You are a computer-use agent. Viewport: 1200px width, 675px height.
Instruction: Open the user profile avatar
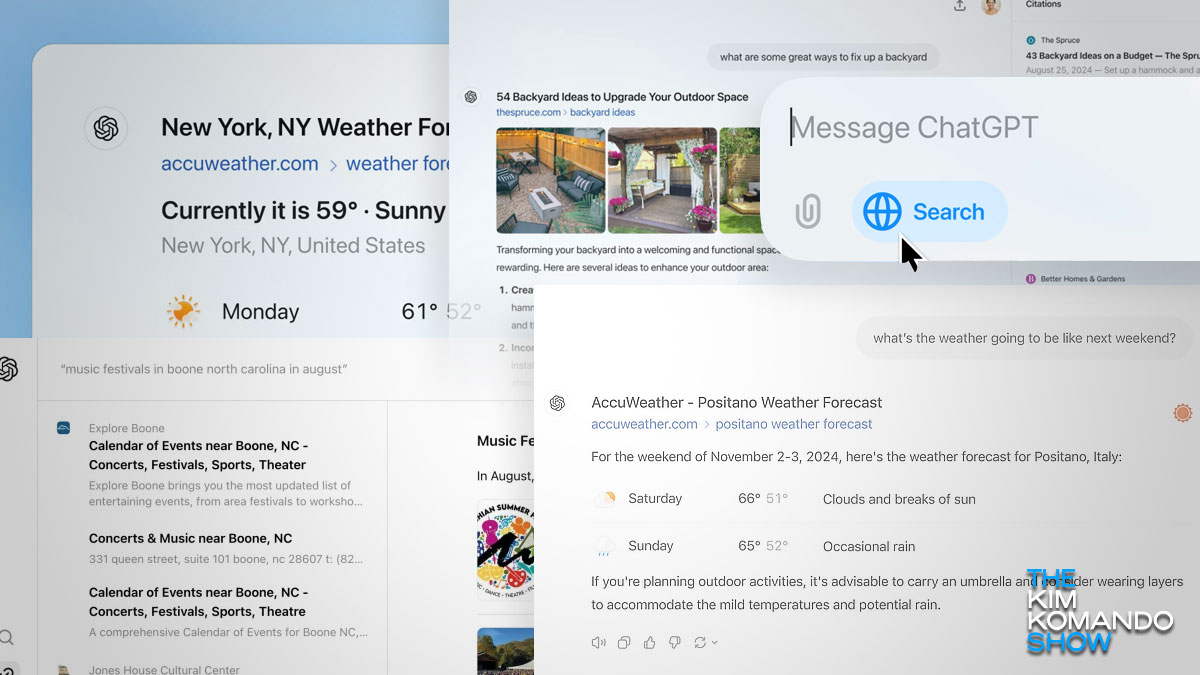[x=990, y=6]
